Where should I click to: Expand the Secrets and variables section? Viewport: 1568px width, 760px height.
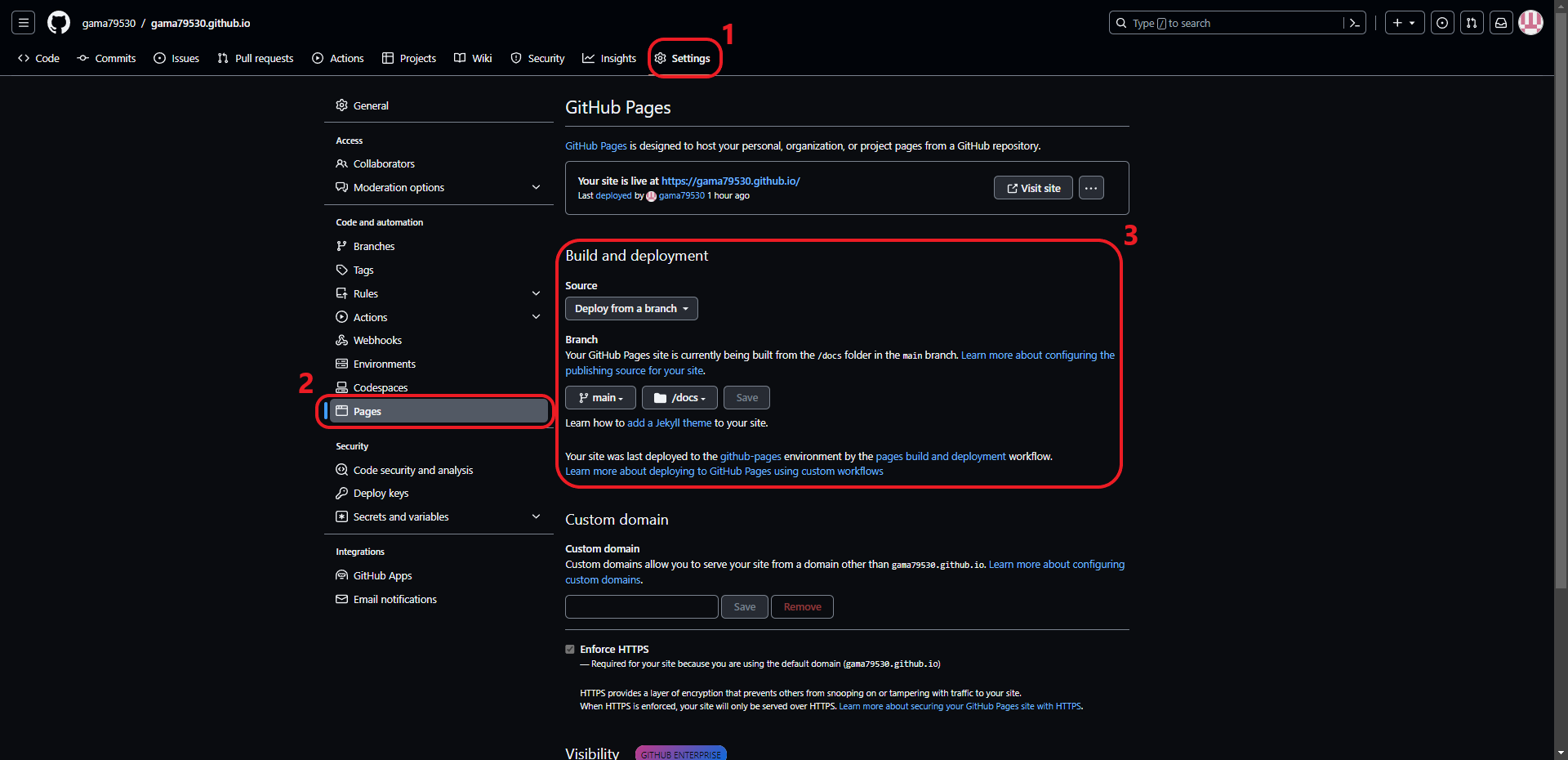click(401, 516)
